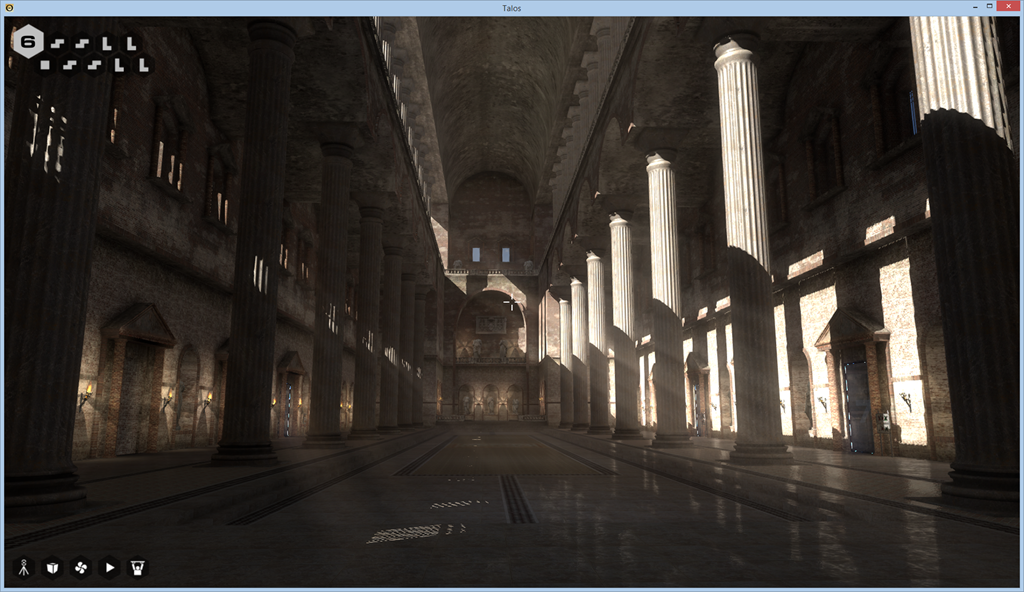The height and width of the screenshot is (592, 1024).
Task: Select the fan item icon
Action: tap(81, 567)
